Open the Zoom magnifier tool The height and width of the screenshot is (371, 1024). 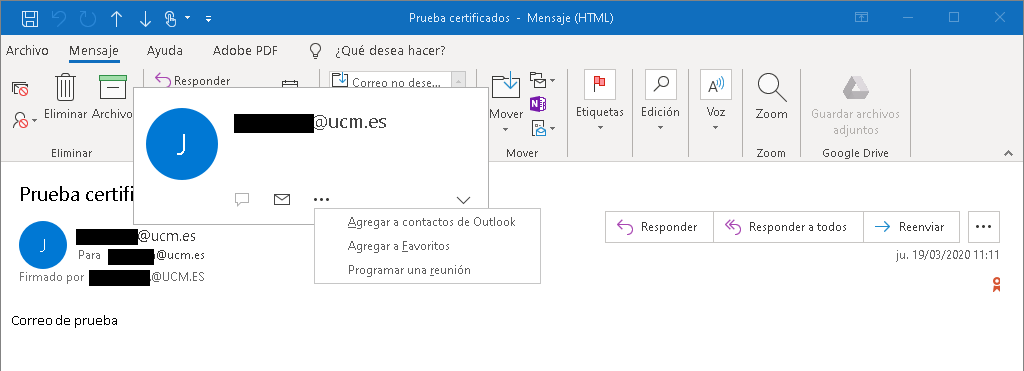771,86
